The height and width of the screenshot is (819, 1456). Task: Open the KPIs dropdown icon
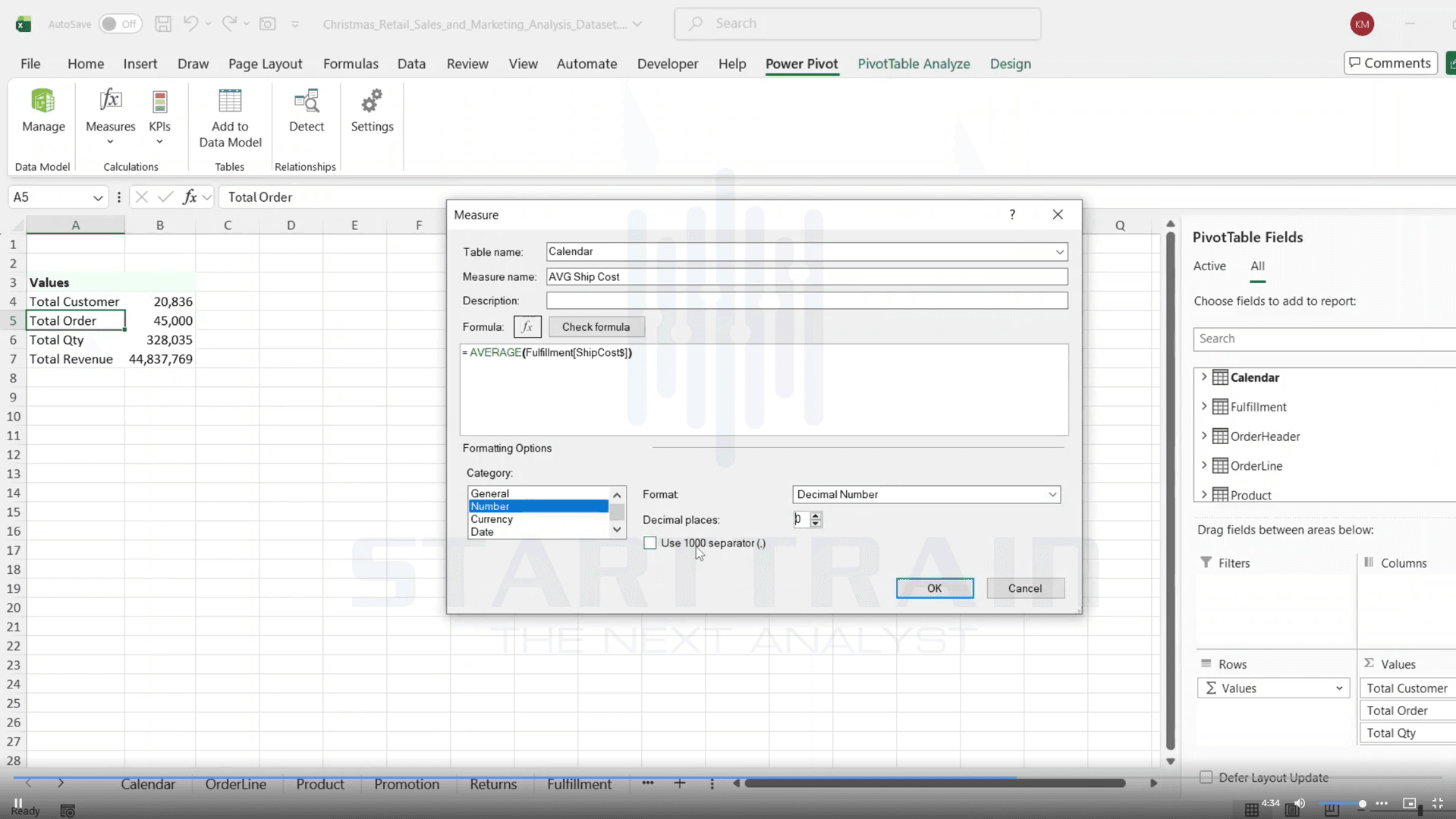159,116
